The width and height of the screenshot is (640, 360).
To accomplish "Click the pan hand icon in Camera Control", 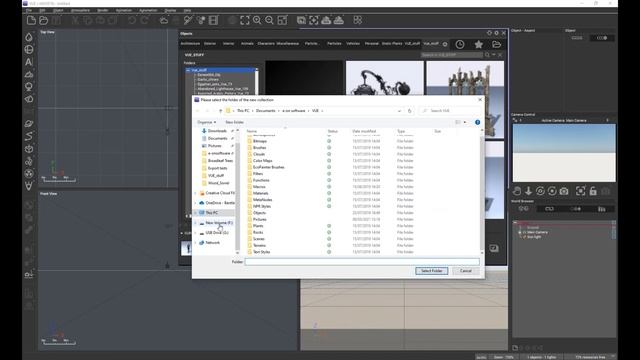I will (517, 191).
